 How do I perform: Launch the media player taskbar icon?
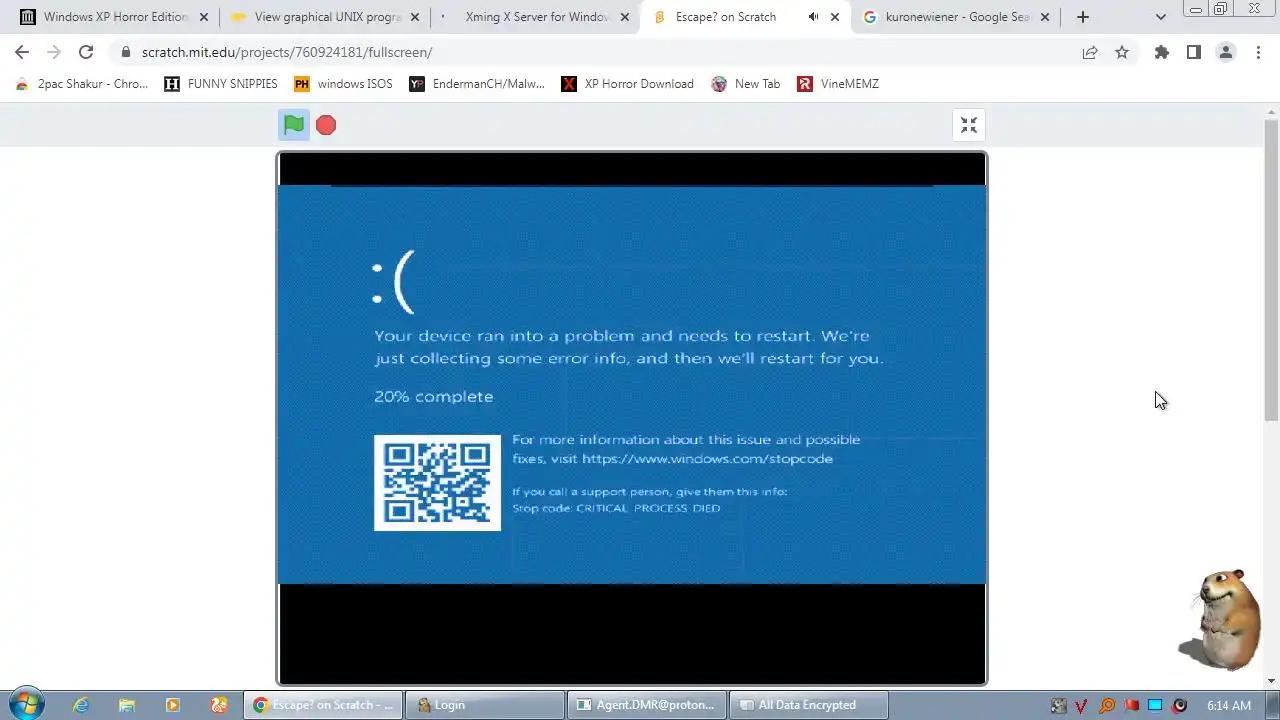173,705
